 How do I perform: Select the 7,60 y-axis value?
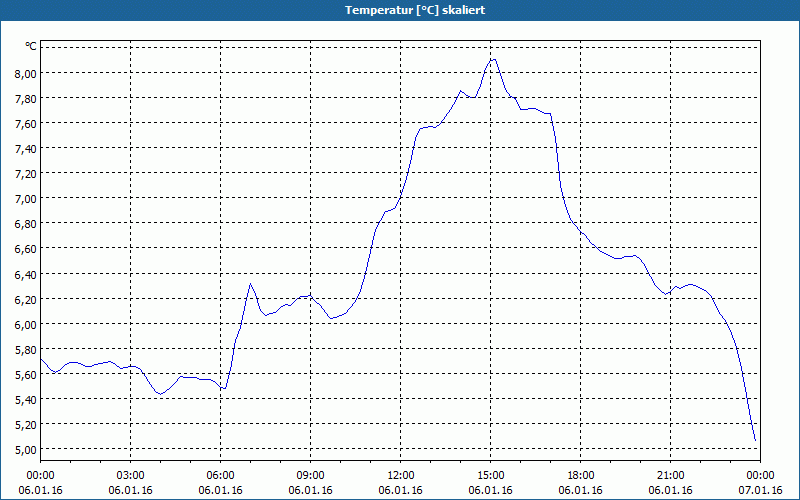[26, 123]
